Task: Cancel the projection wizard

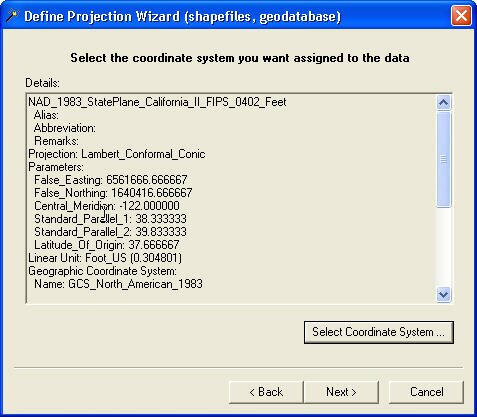Action: pyautogui.click(x=426, y=392)
